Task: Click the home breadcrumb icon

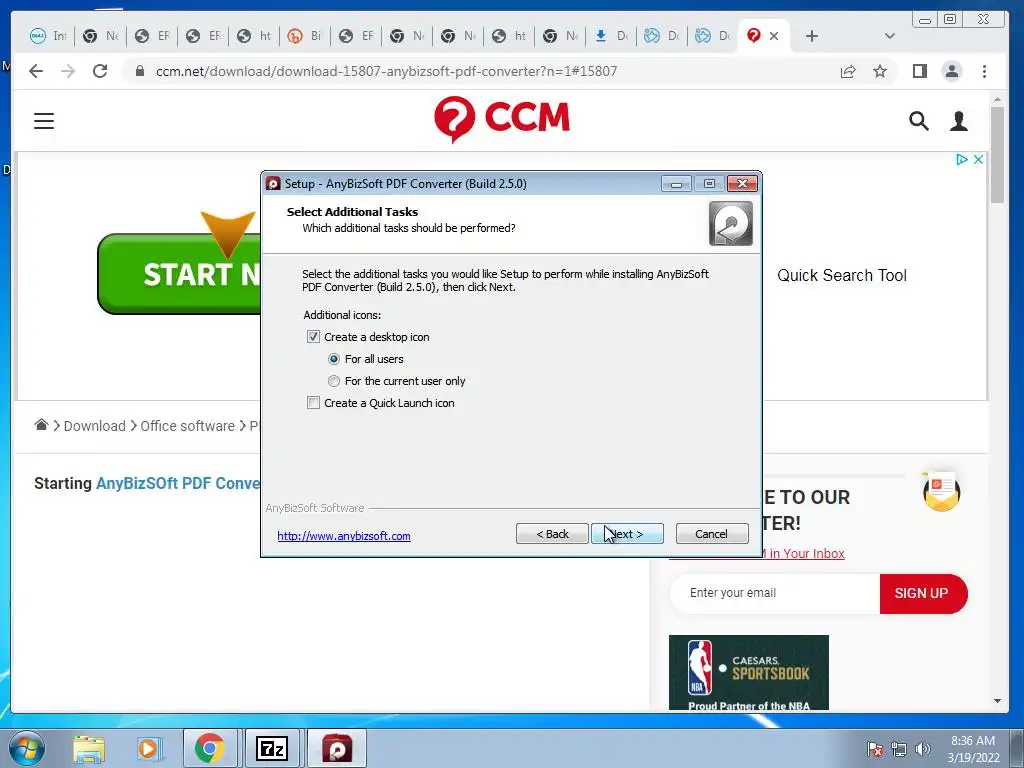Action: coord(41,425)
